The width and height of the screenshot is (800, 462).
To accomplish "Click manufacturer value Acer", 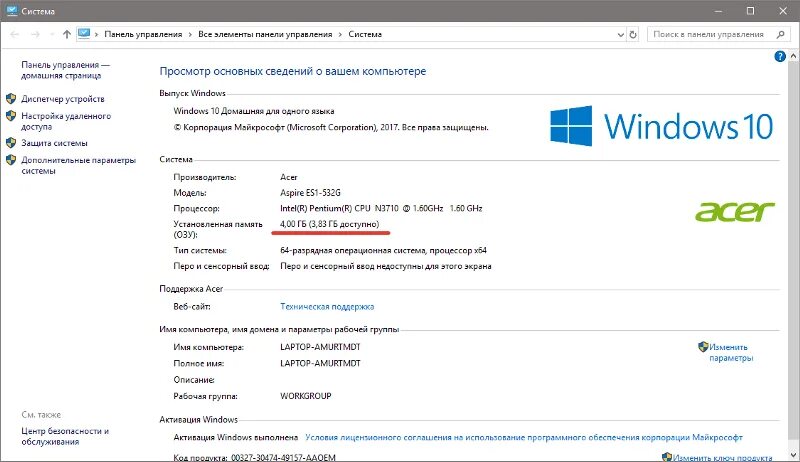I will tap(289, 177).
